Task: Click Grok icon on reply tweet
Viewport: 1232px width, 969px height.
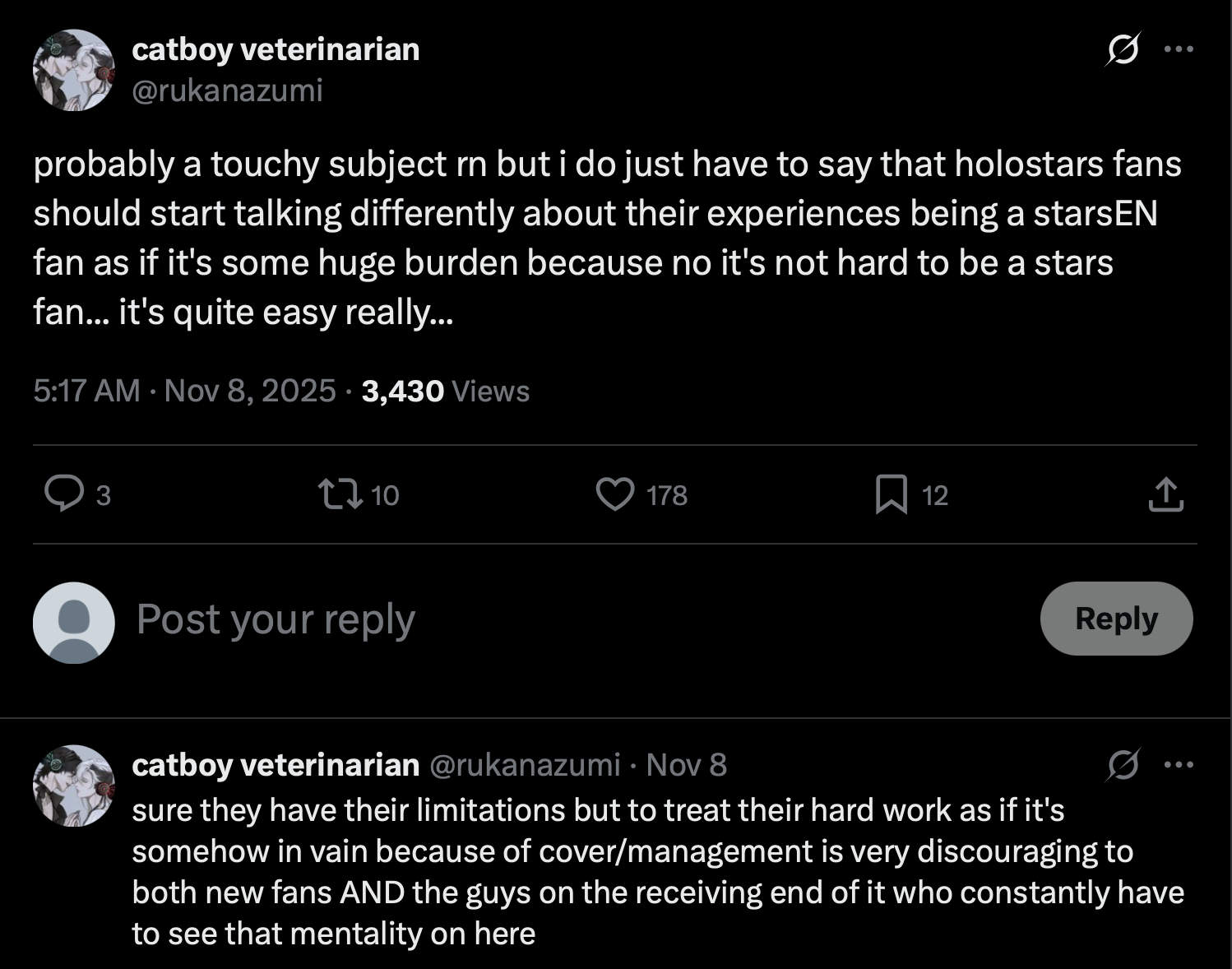Action: click(1123, 765)
